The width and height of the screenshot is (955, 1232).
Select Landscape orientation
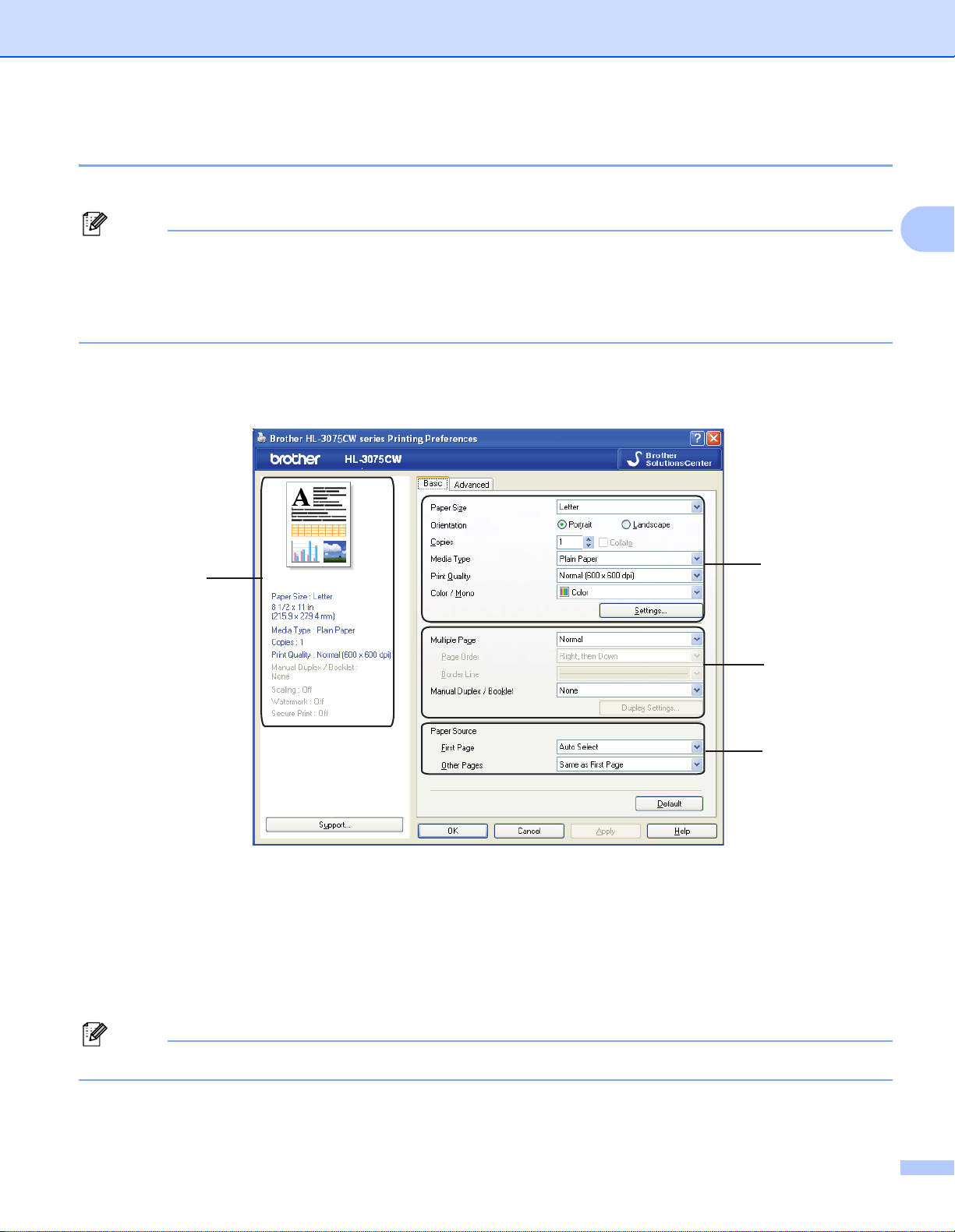tap(646, 524)
